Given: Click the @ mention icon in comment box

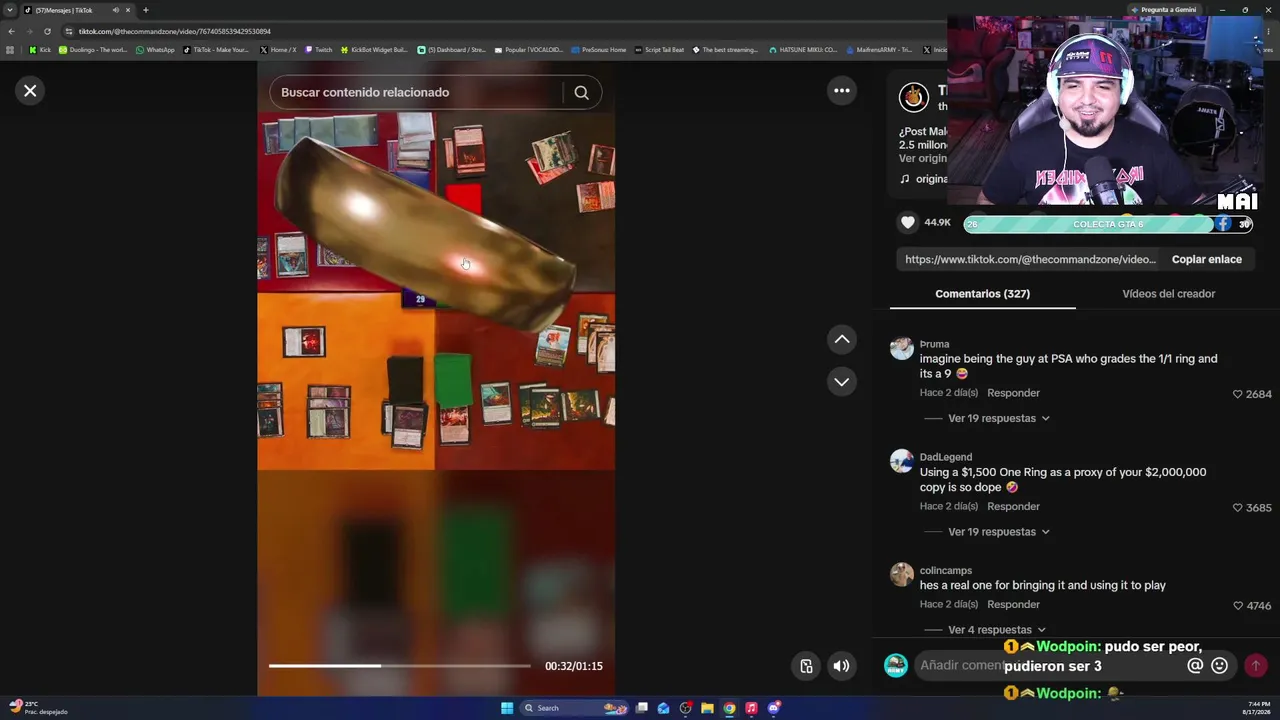Looking at the screenshot, I should point(1195,666).
